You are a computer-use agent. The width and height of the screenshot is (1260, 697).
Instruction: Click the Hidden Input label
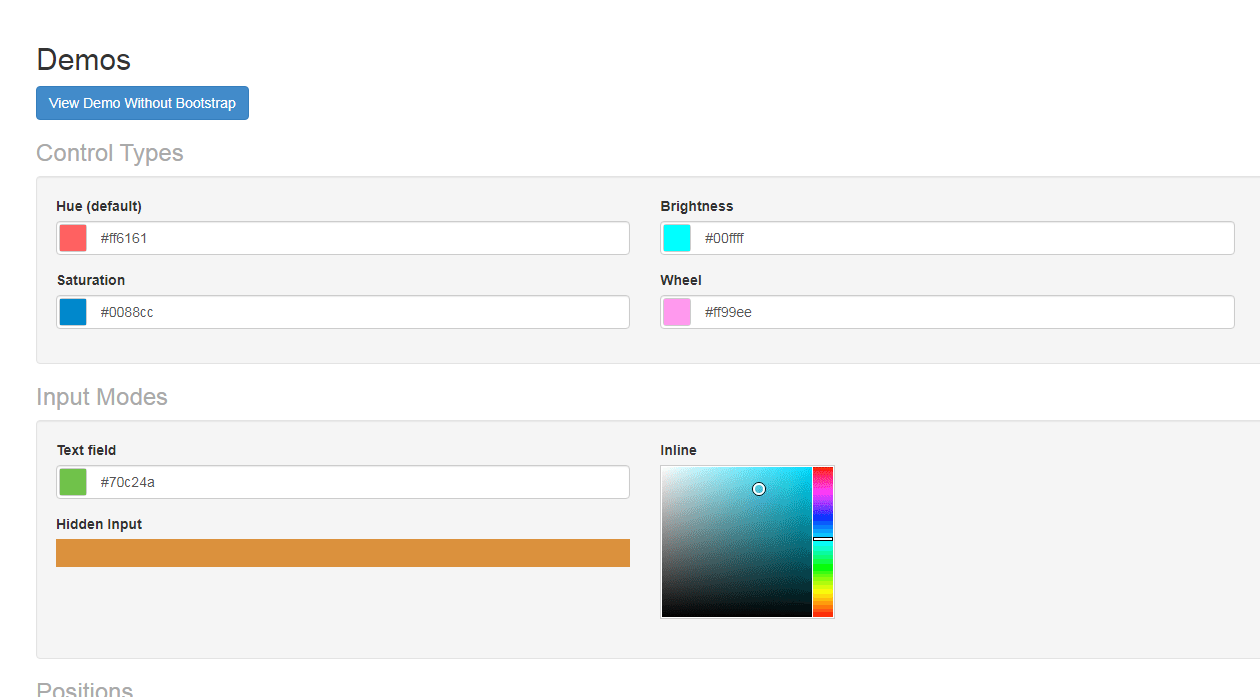pos(99,524)
